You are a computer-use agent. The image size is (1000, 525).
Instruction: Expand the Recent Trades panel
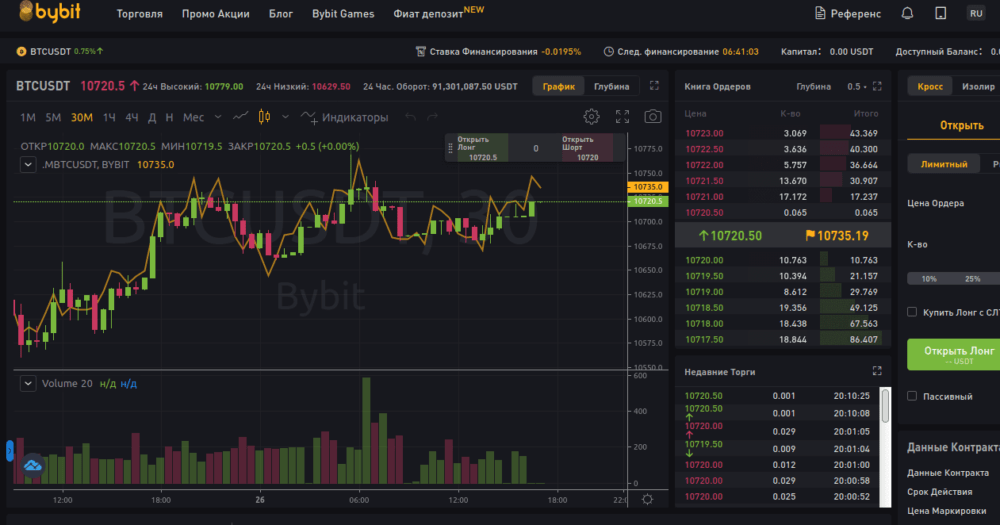(x=877, y=371)
